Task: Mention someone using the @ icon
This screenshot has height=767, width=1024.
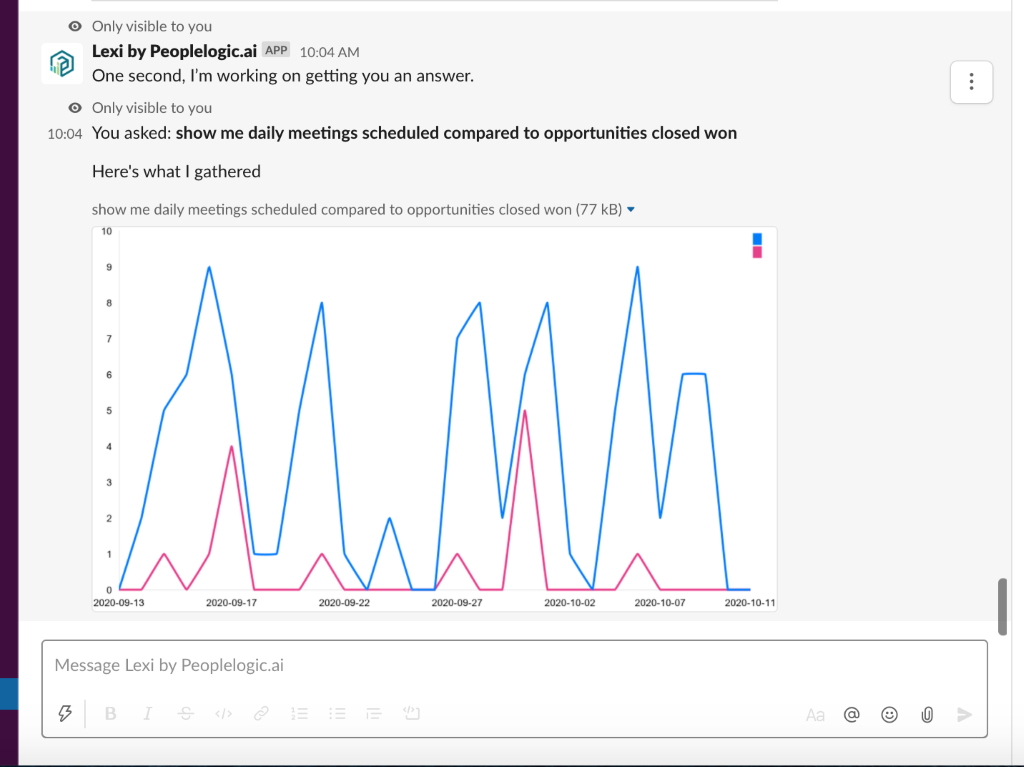Action: 851,714
